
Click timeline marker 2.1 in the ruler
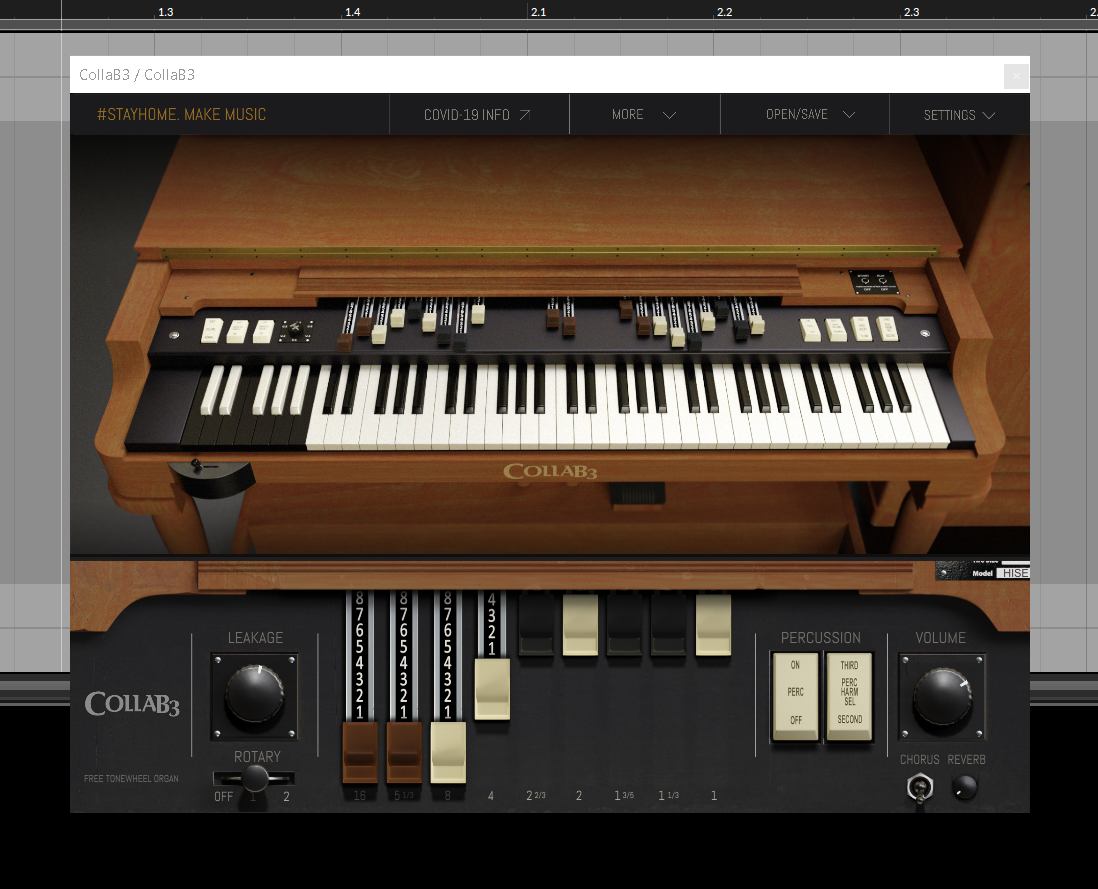[538, 12]
